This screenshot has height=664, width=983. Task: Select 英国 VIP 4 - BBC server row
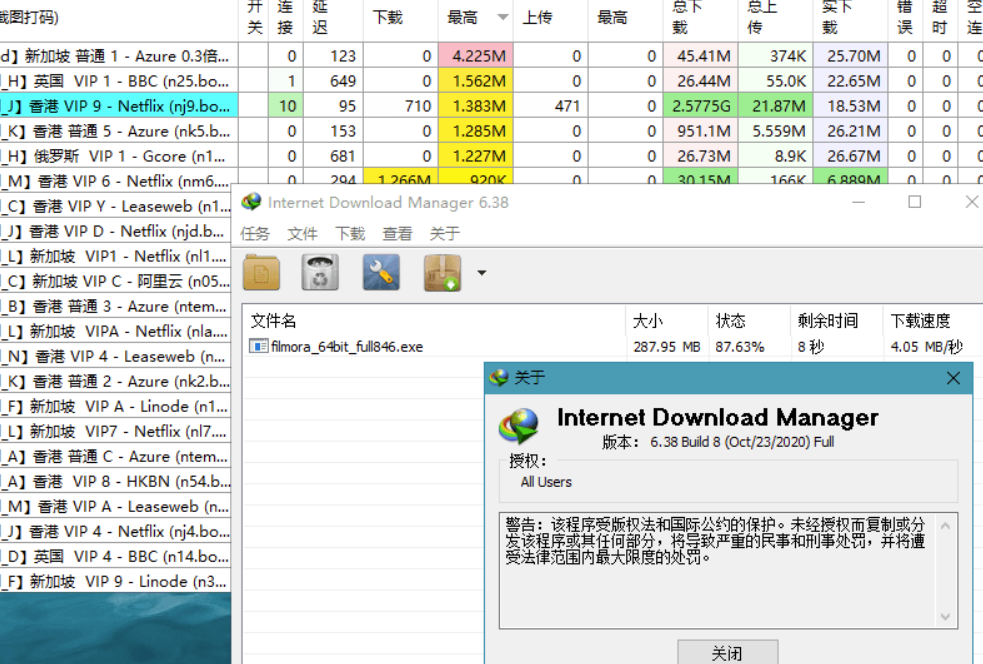pyautogui.click(x=115, y=556)
